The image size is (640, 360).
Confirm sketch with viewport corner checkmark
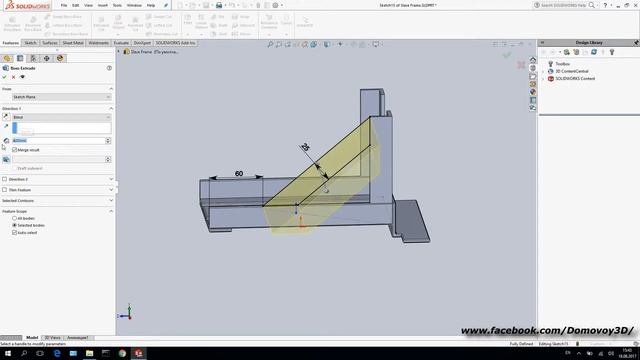click(507, 55)
